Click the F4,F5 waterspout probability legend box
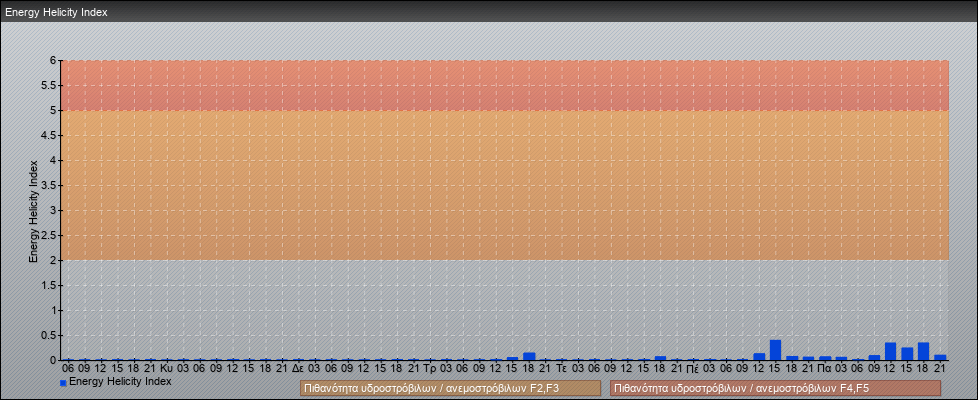The width and height of the screenshot is (978, 400). (x=775, y=388)
